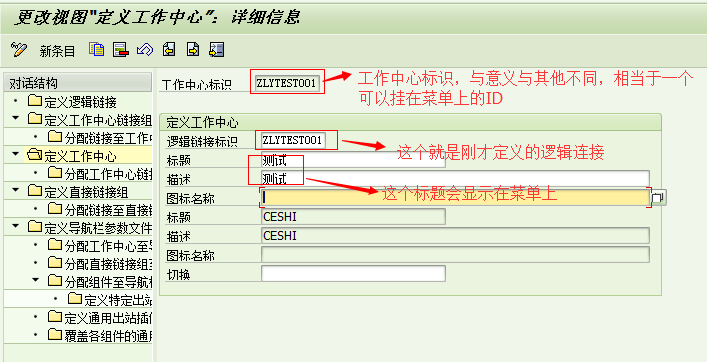Collapse 定义工作中心链接组 node arrow
This screenshot has height=362, width=707.
coord(16,118)
